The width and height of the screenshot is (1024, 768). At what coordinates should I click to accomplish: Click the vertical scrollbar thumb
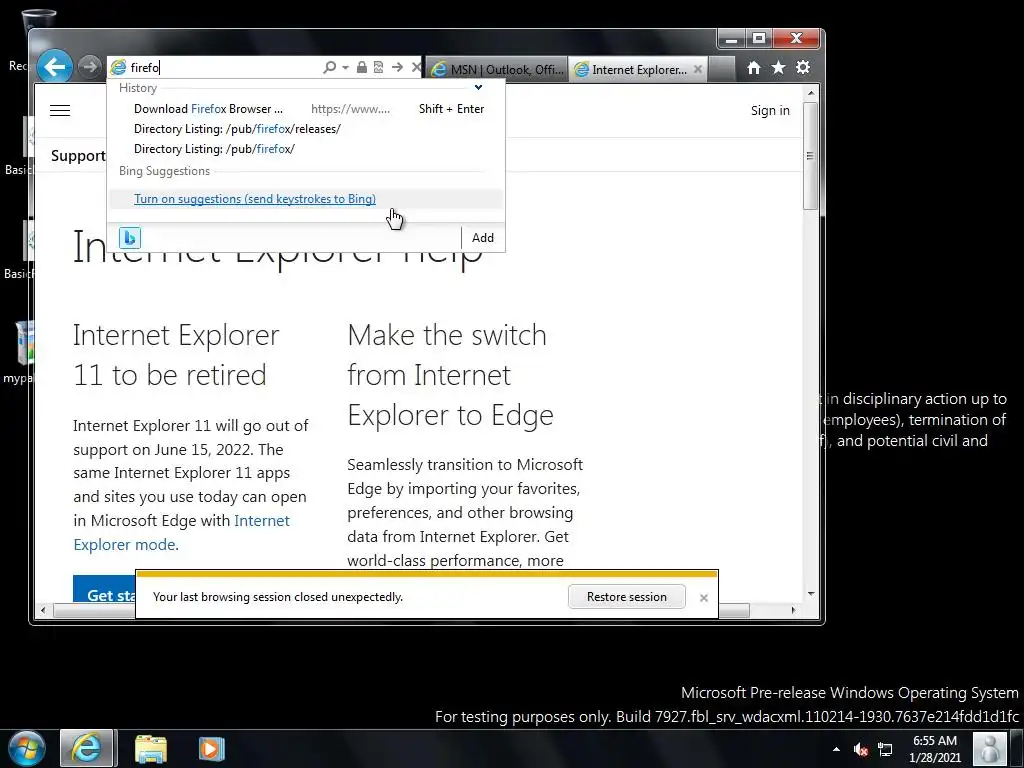[x=810, y=156]
